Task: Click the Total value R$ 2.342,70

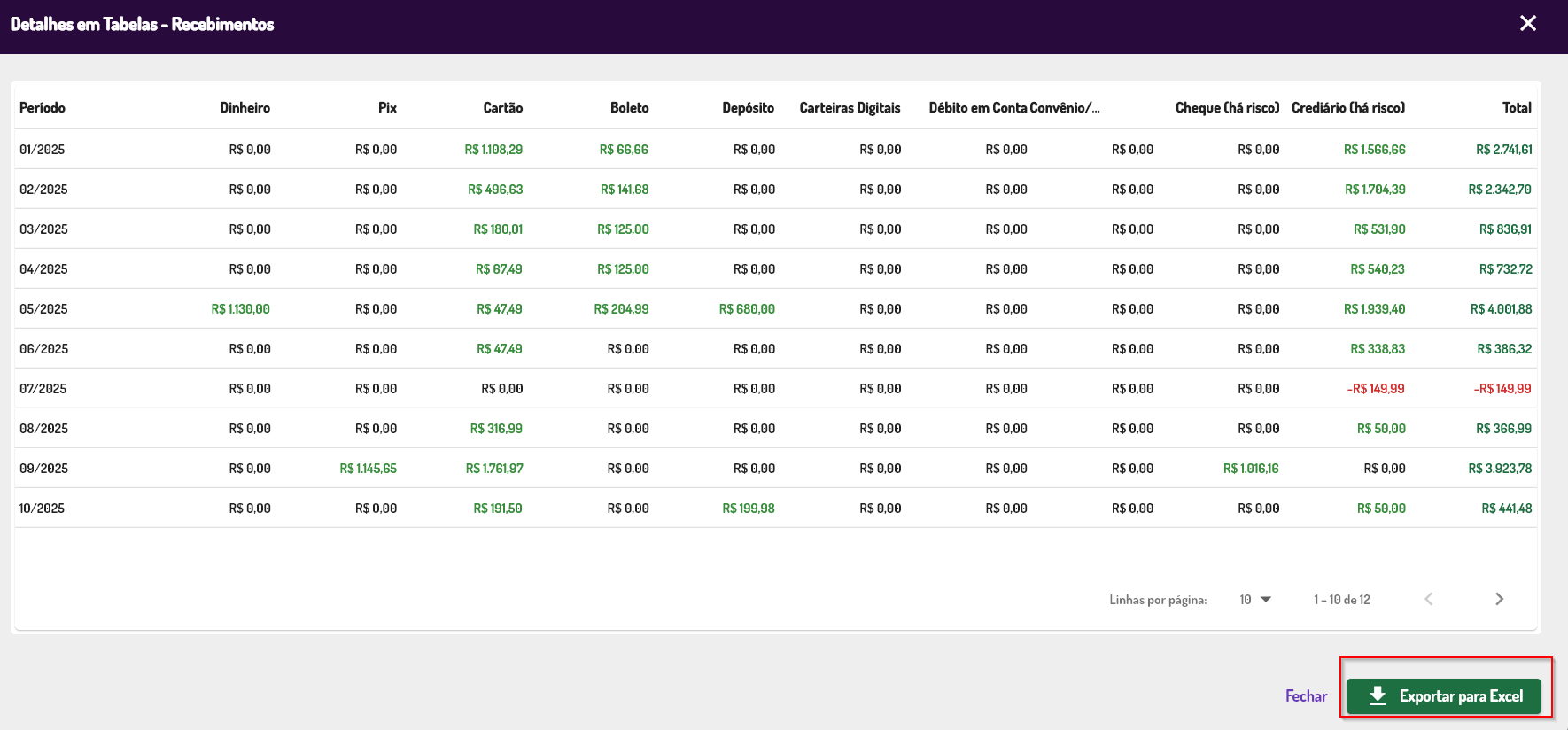Action: [1500, 190]
